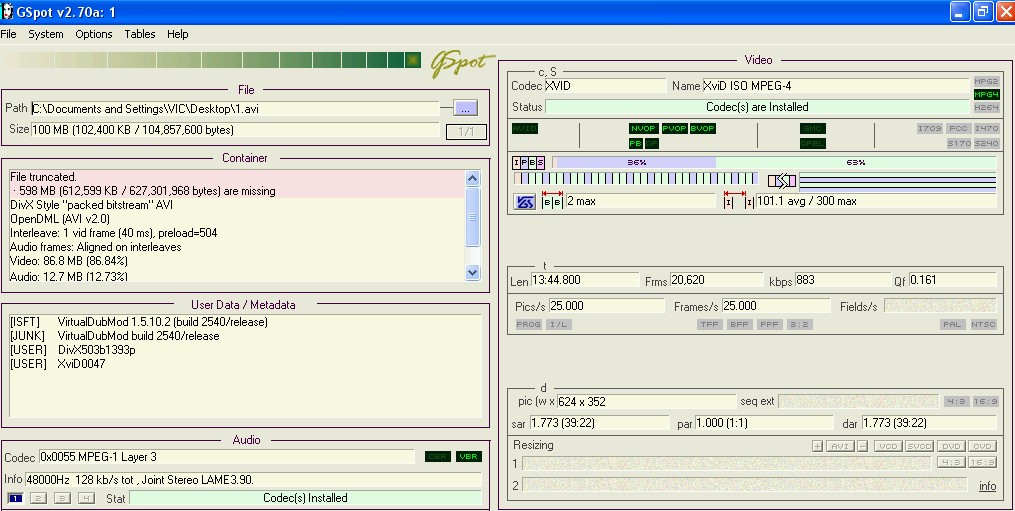
Task: Click the 'OpenDML (AVI v2.0)' line
Action: (60, 219)
